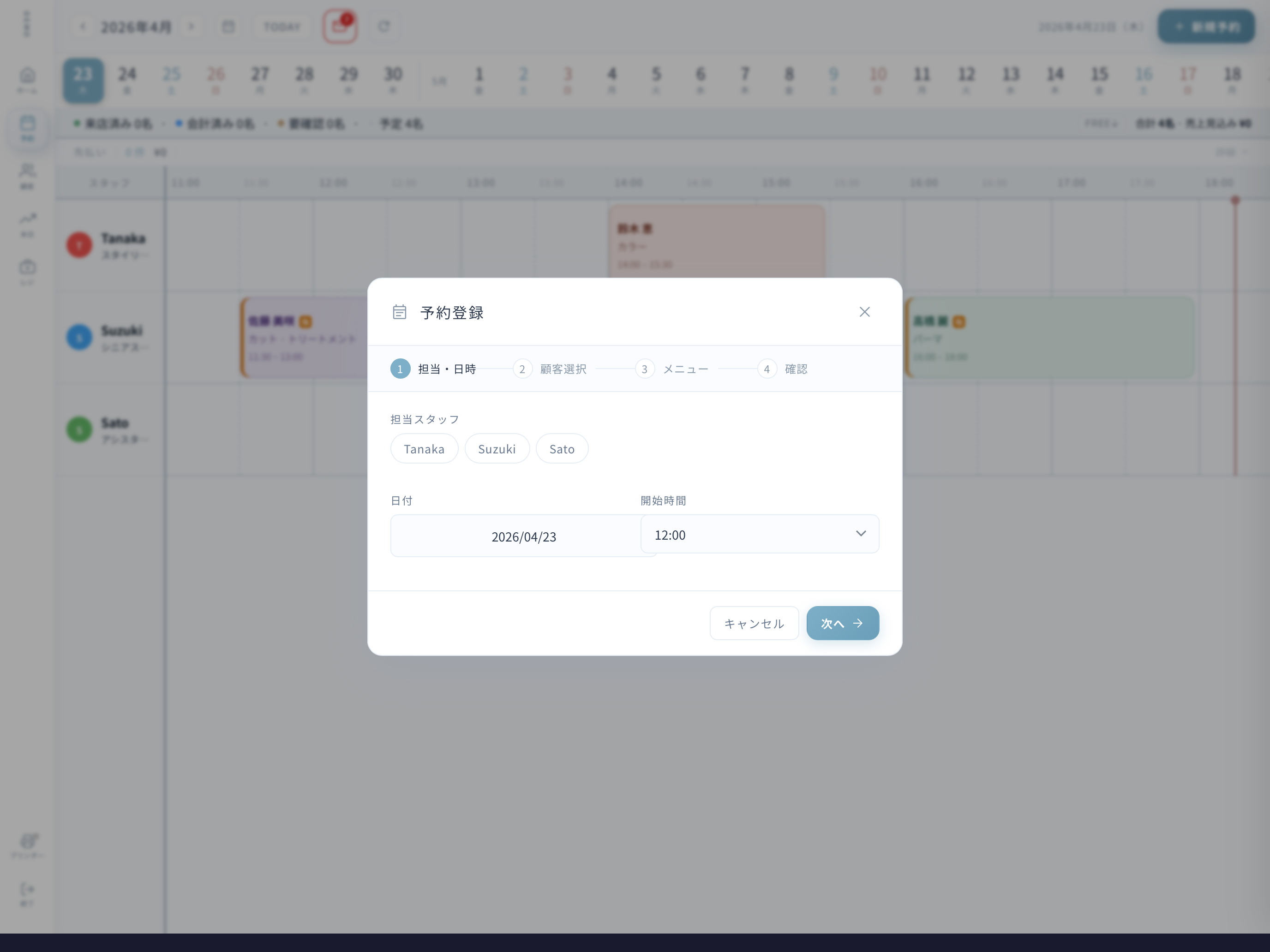Close the 予約登録 dialog

(865, 312)
